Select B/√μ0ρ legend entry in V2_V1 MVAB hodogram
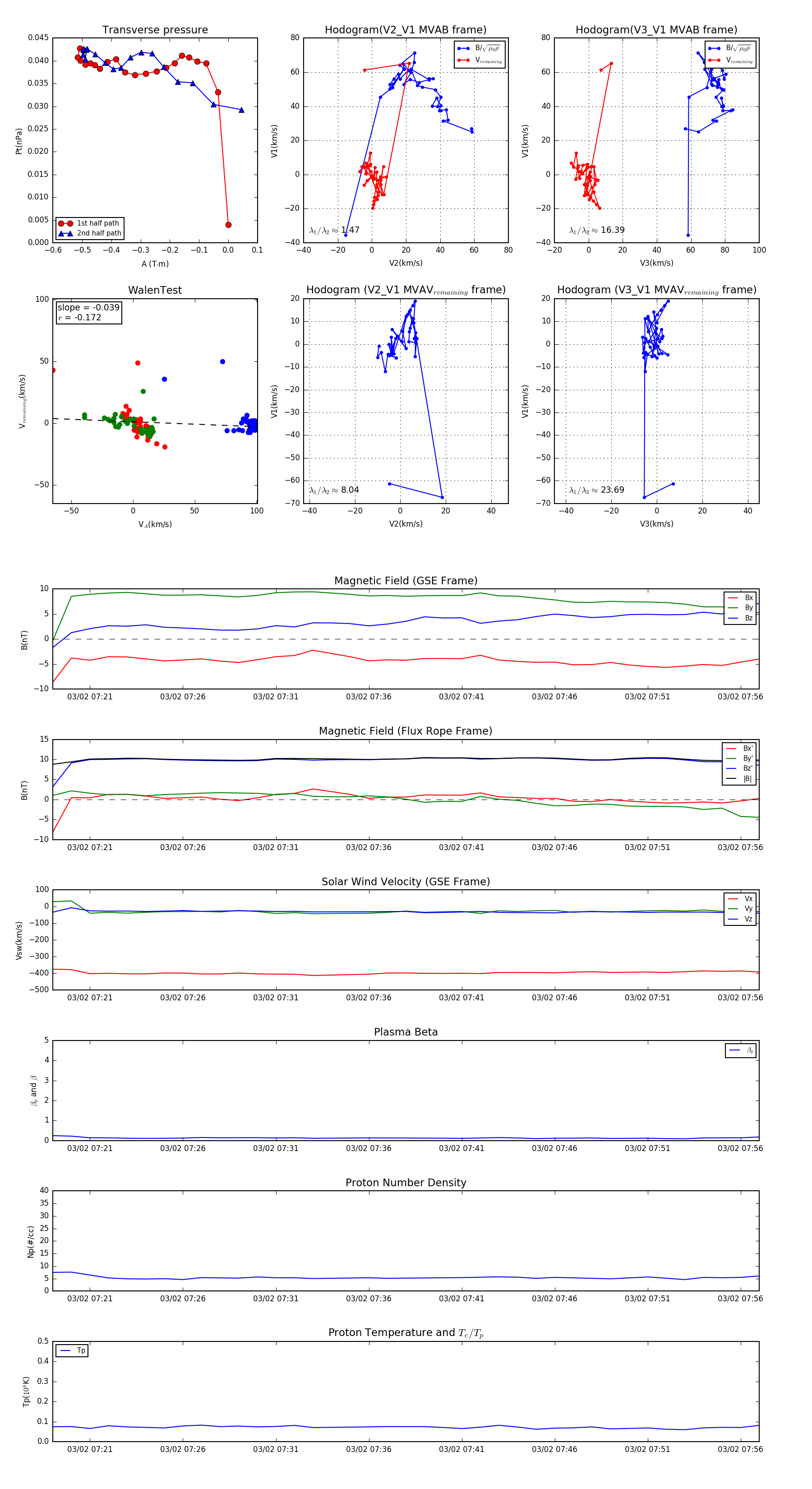812x1489 pixels. coord(480,49)
